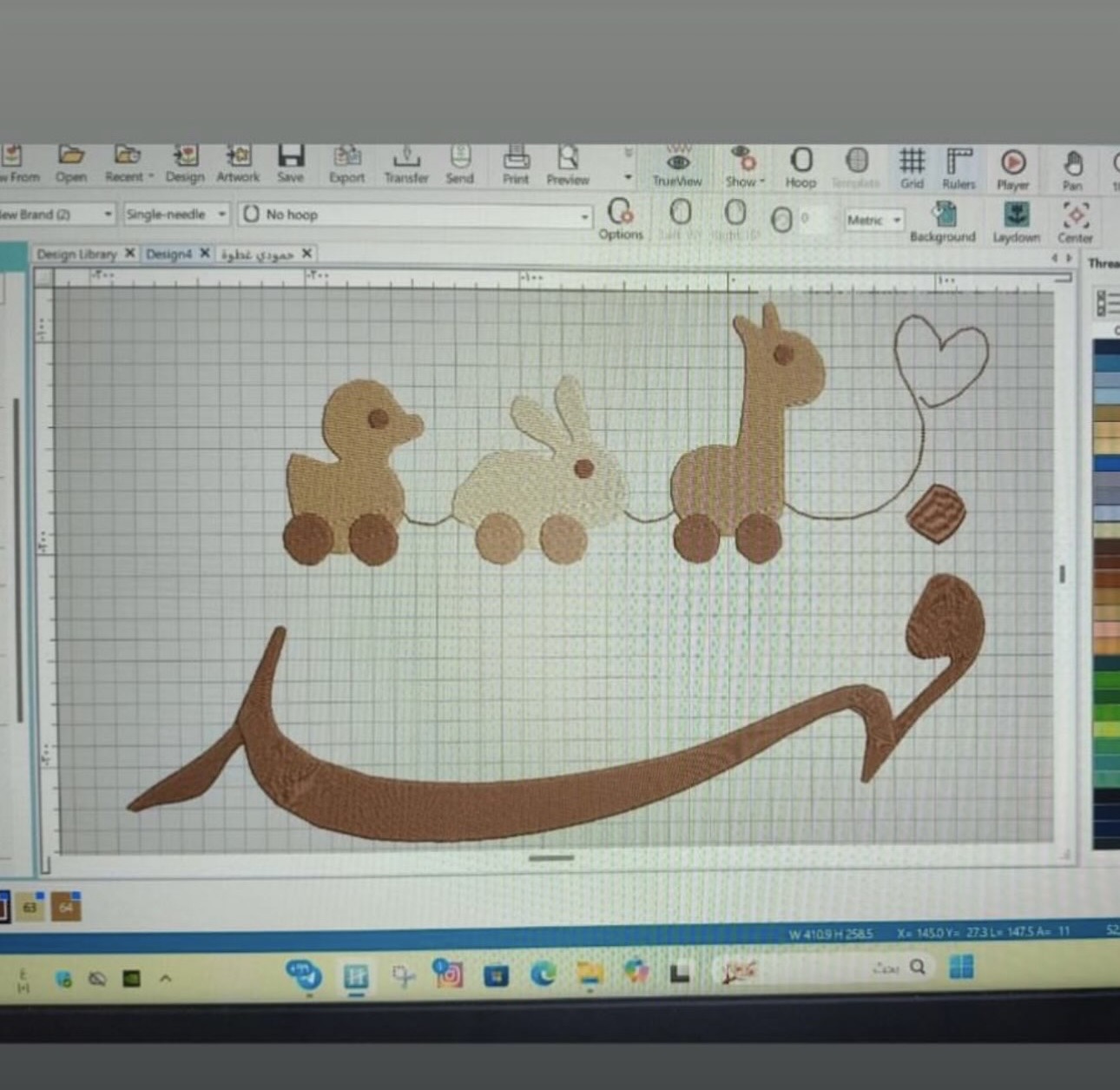Click the canvas vertical scrollbar handle
This screenshot has width=1120, height=1090.
(x=1062, y=573)
